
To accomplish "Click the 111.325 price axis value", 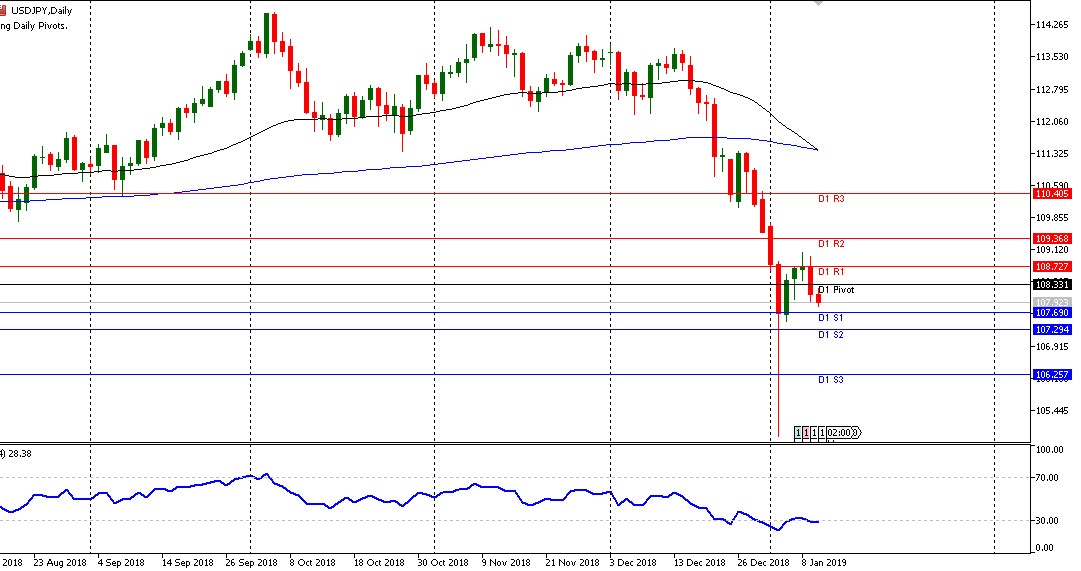I will pyautogui.click(x=1052, y=154).
